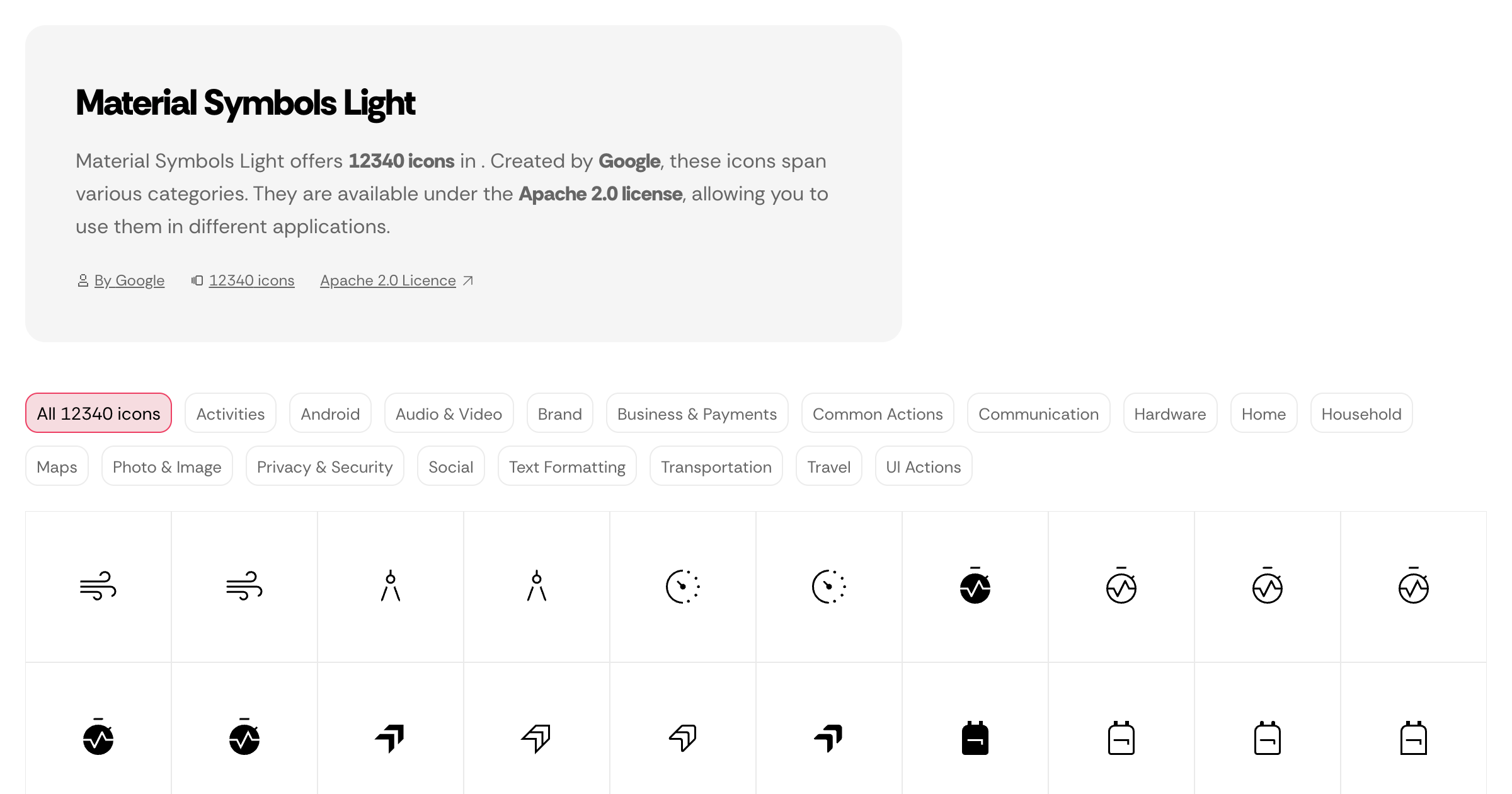Select the average pace timer icon
The height and width of the screenshot is (794, 1512).
pos(683,586)
